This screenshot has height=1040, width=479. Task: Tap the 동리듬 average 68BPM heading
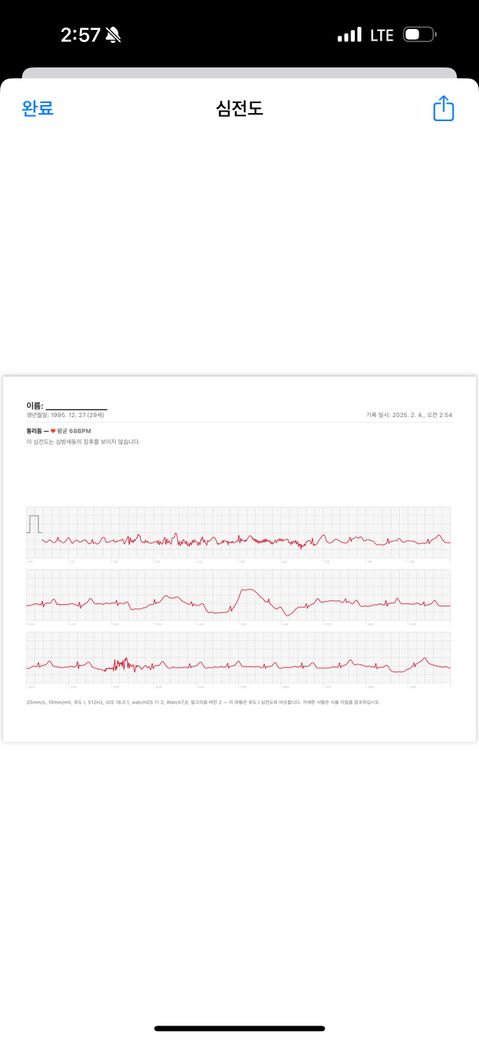pyautogui.click(x=58, y=430)
